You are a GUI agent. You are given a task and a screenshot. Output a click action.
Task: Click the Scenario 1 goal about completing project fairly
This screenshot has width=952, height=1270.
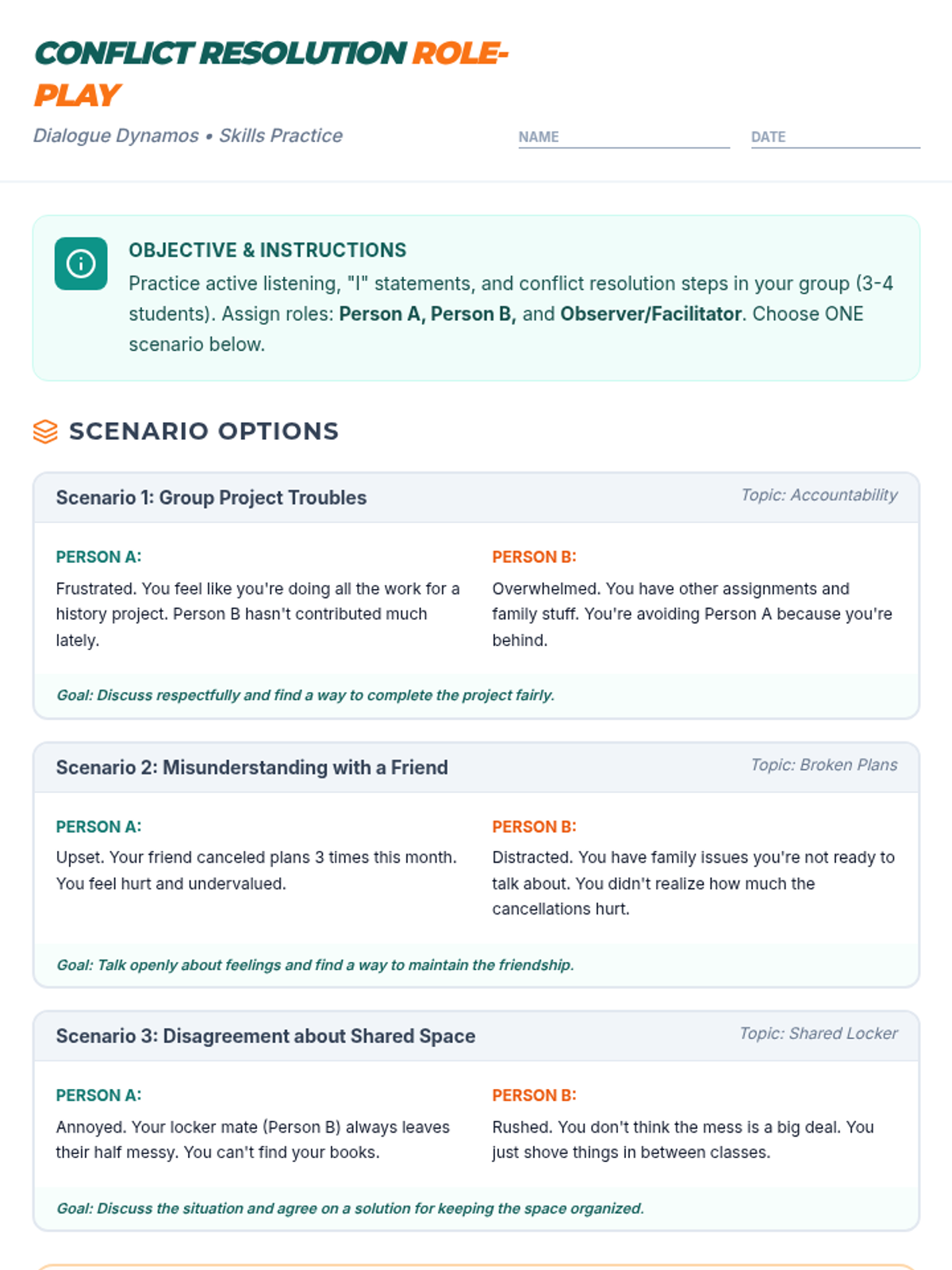coord(305,695)
